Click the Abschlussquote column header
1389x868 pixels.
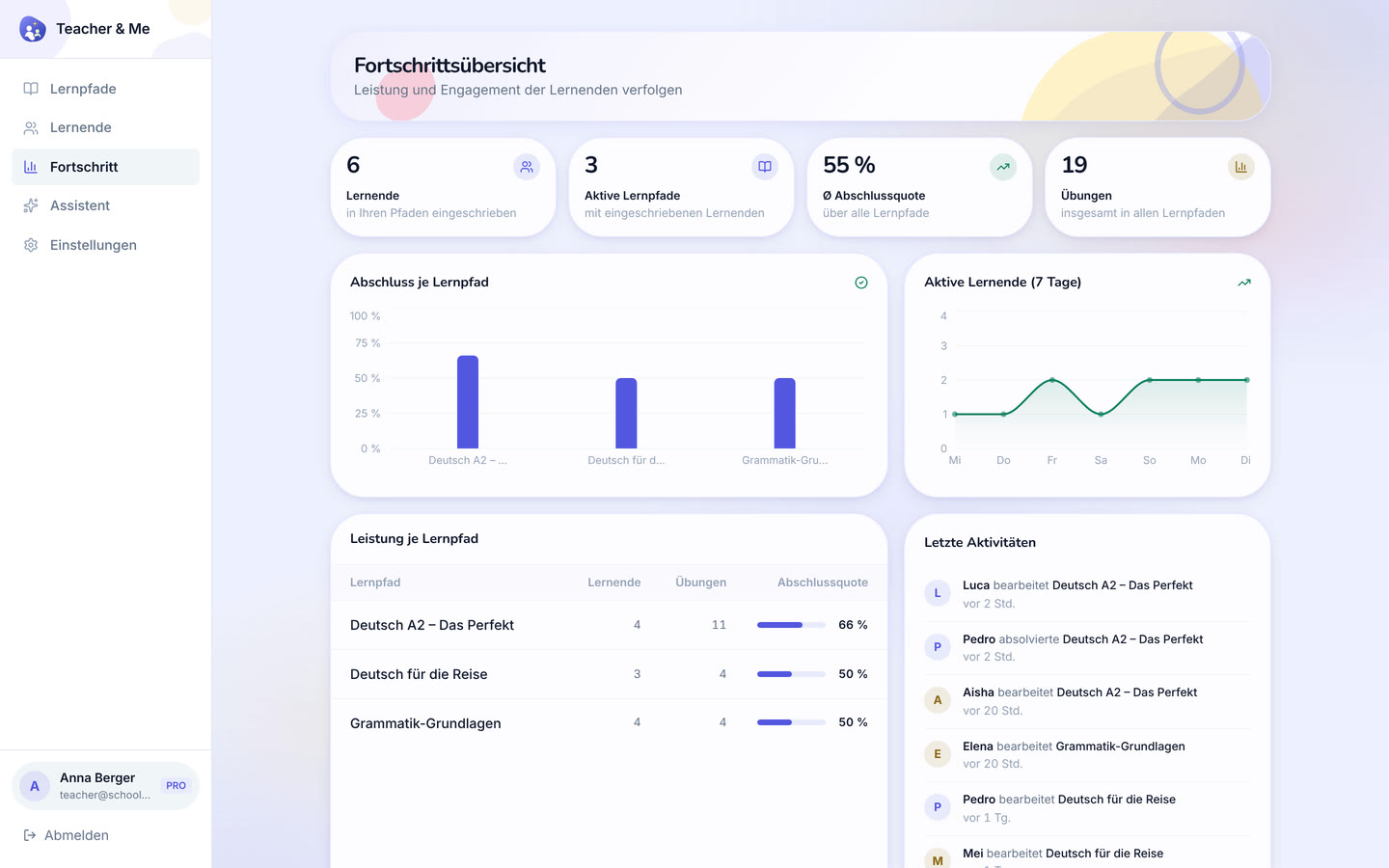point(823,583)
